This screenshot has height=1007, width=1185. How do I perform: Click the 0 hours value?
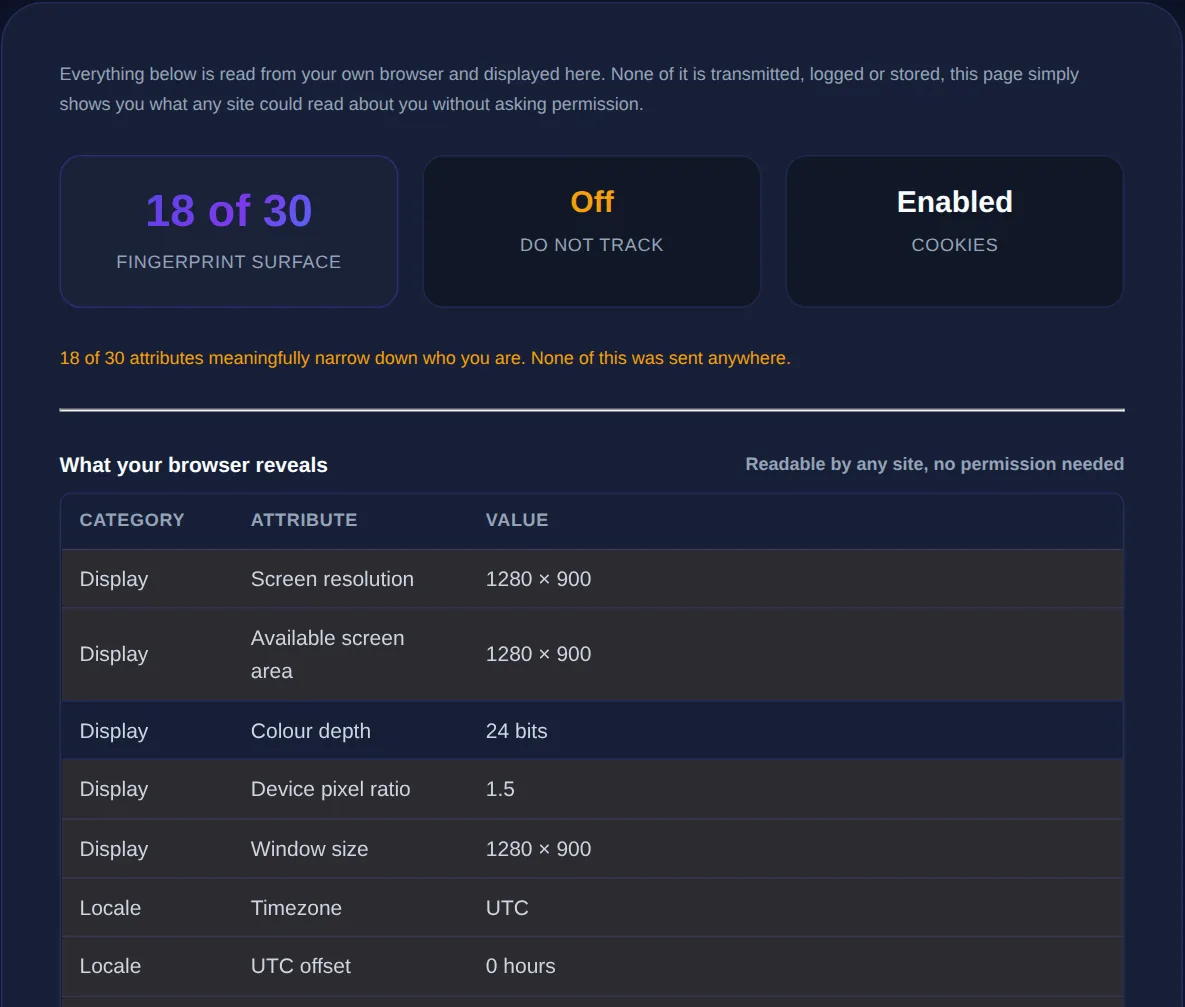521,966
